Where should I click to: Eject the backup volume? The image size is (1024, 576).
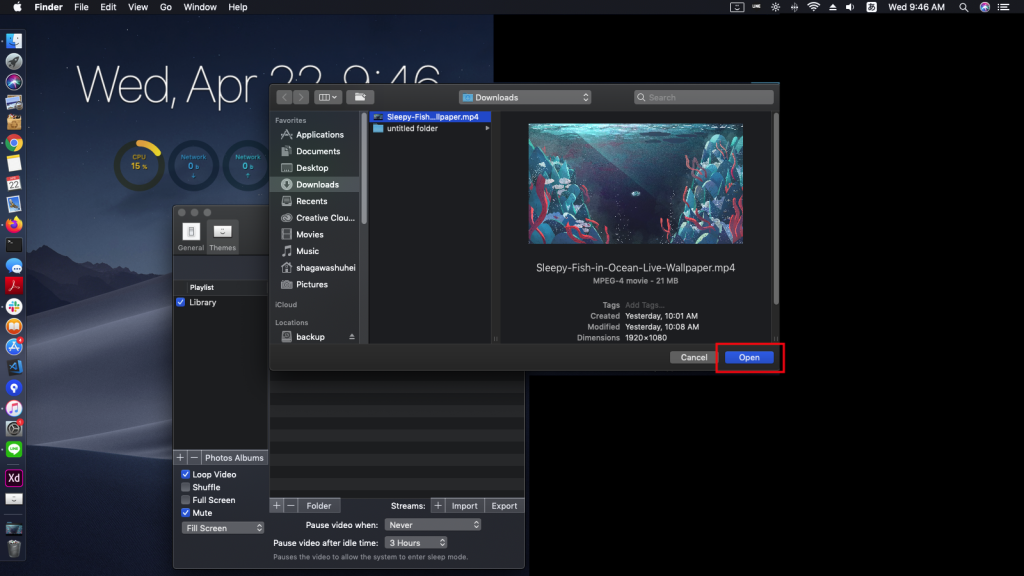[x=351, y=337]
